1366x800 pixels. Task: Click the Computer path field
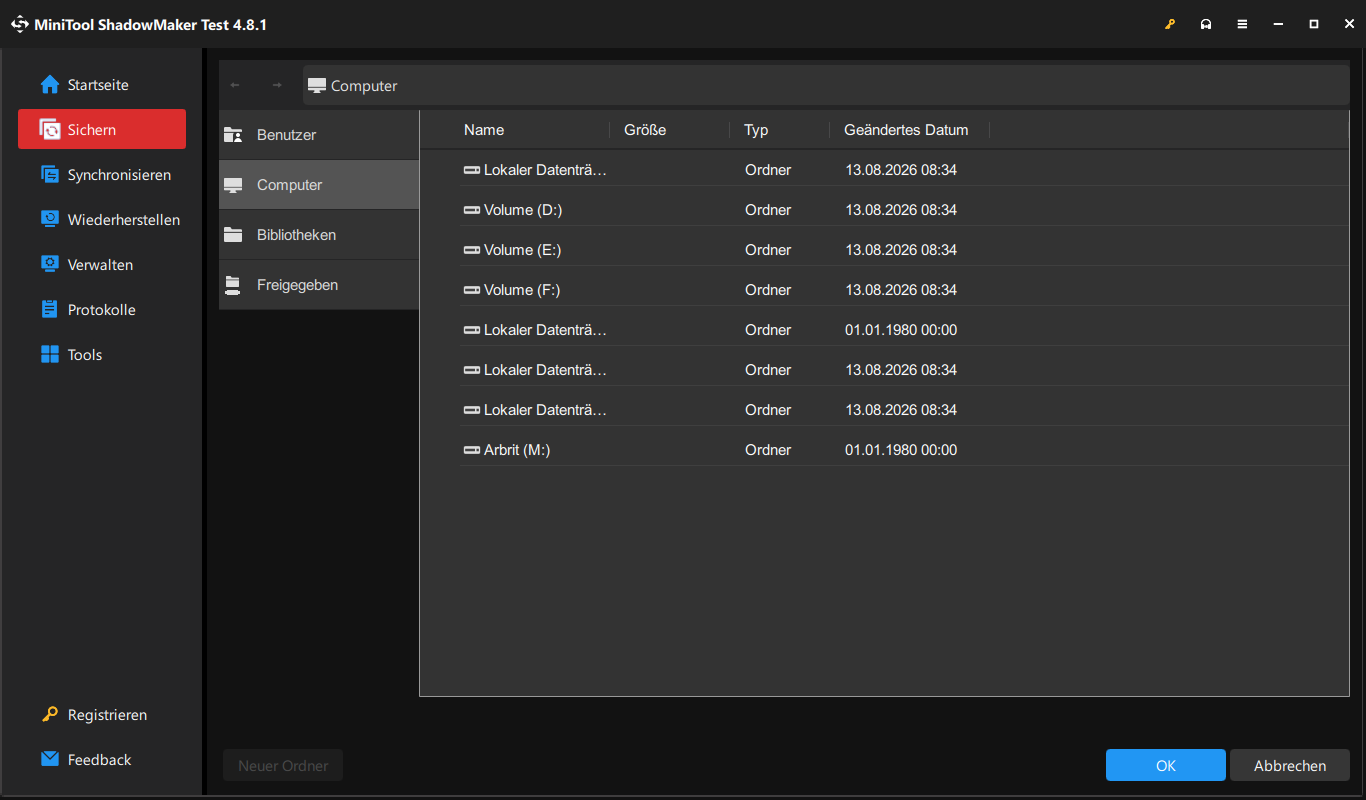point(826,86)
